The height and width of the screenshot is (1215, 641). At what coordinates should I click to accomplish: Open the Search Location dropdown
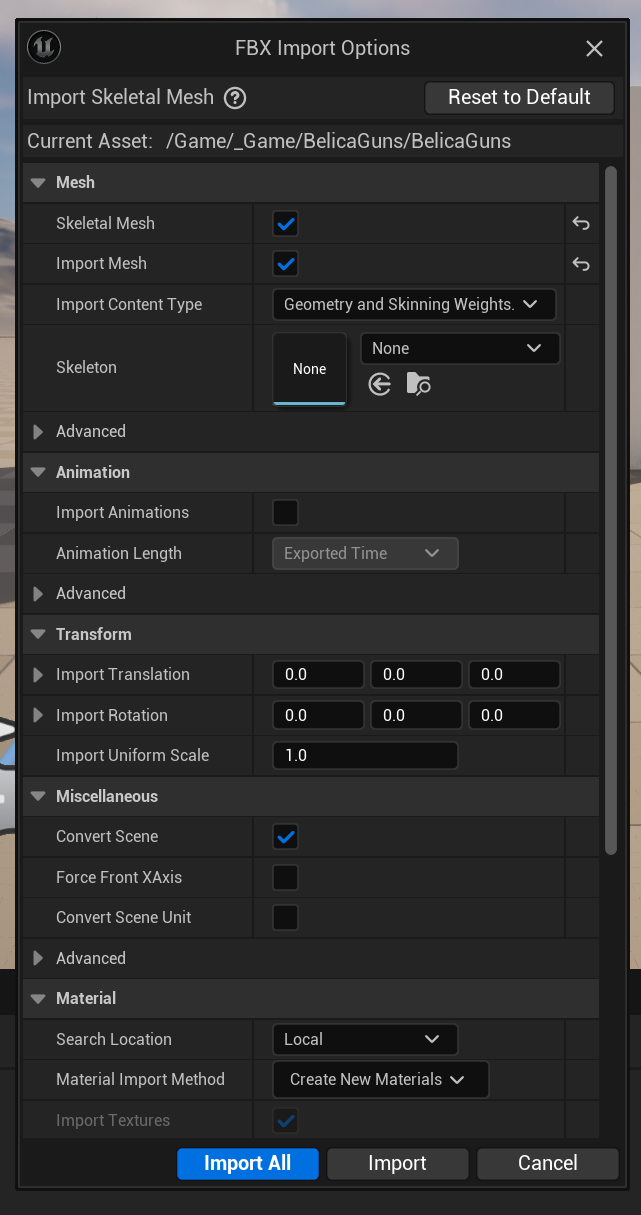[x=365, y=1040]
